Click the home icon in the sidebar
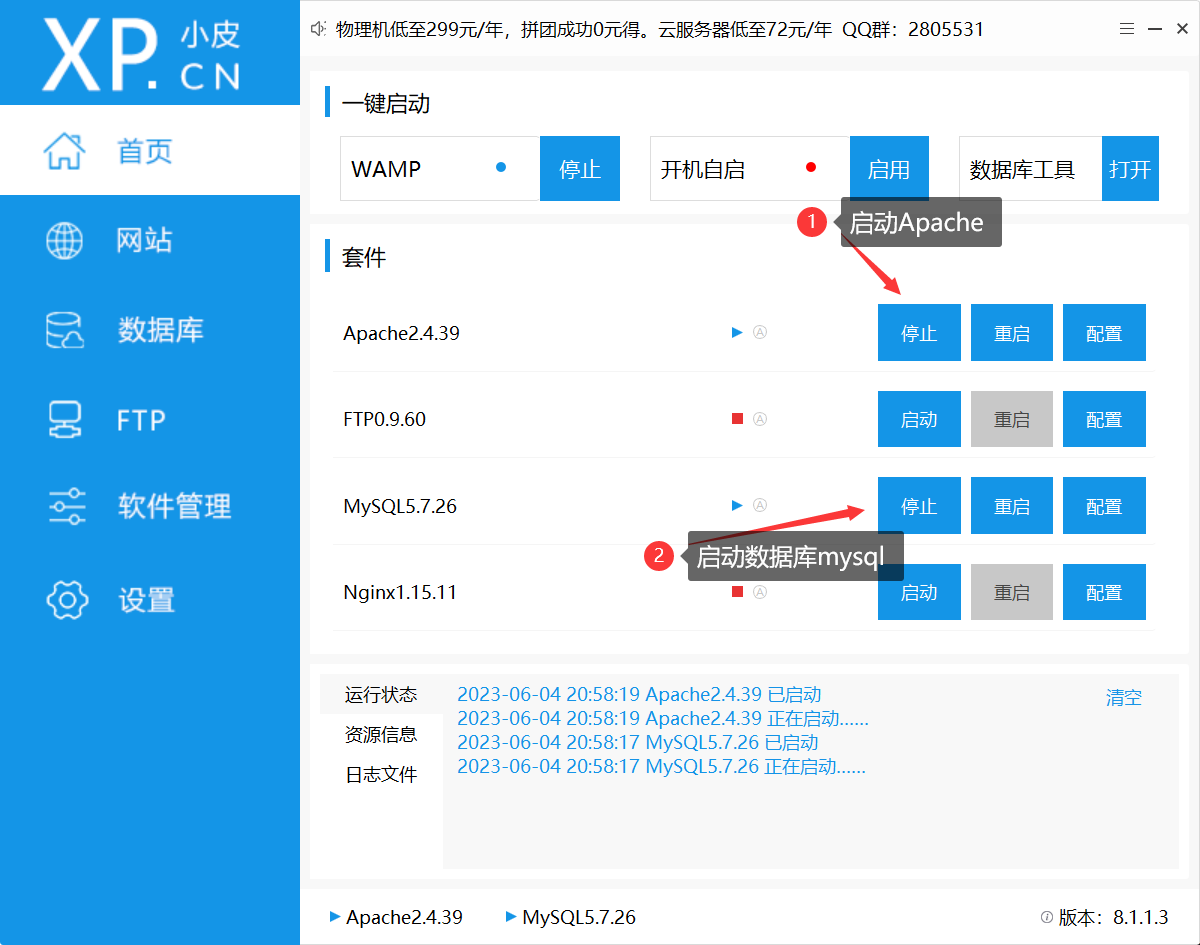 [x=65, y=151]
